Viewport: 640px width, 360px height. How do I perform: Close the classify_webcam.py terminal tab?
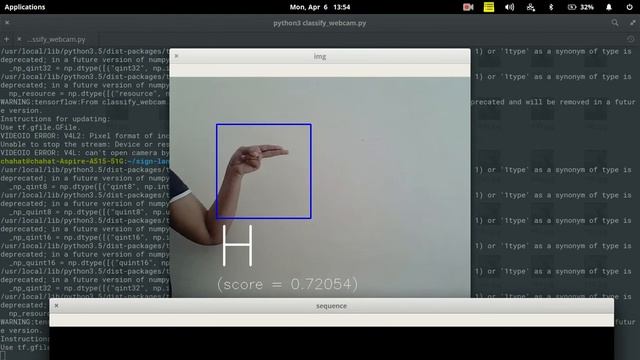click(x=19, y=39)
